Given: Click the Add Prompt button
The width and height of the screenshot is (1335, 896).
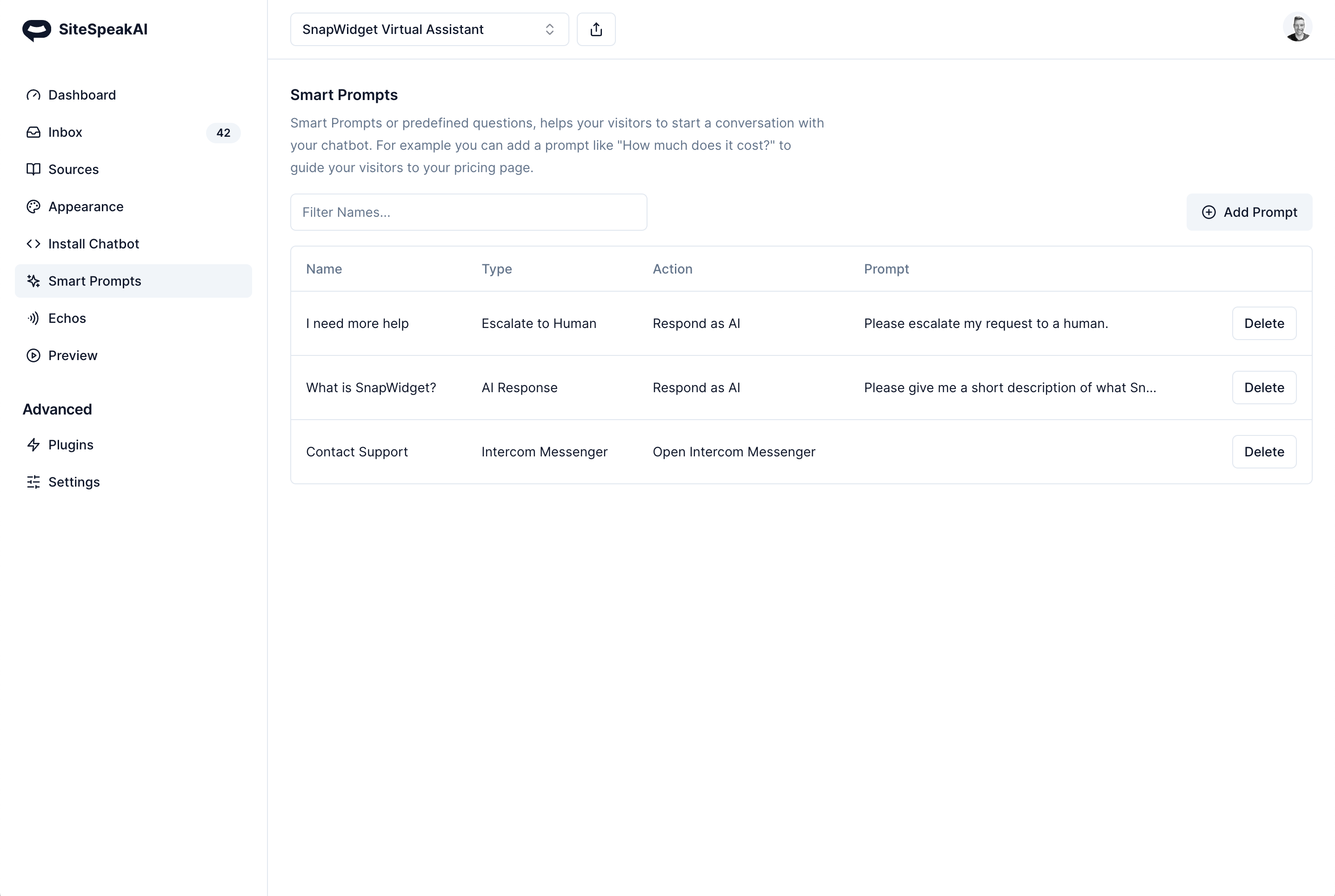Looking at the screenshot, I should [x=1249, y=212].
